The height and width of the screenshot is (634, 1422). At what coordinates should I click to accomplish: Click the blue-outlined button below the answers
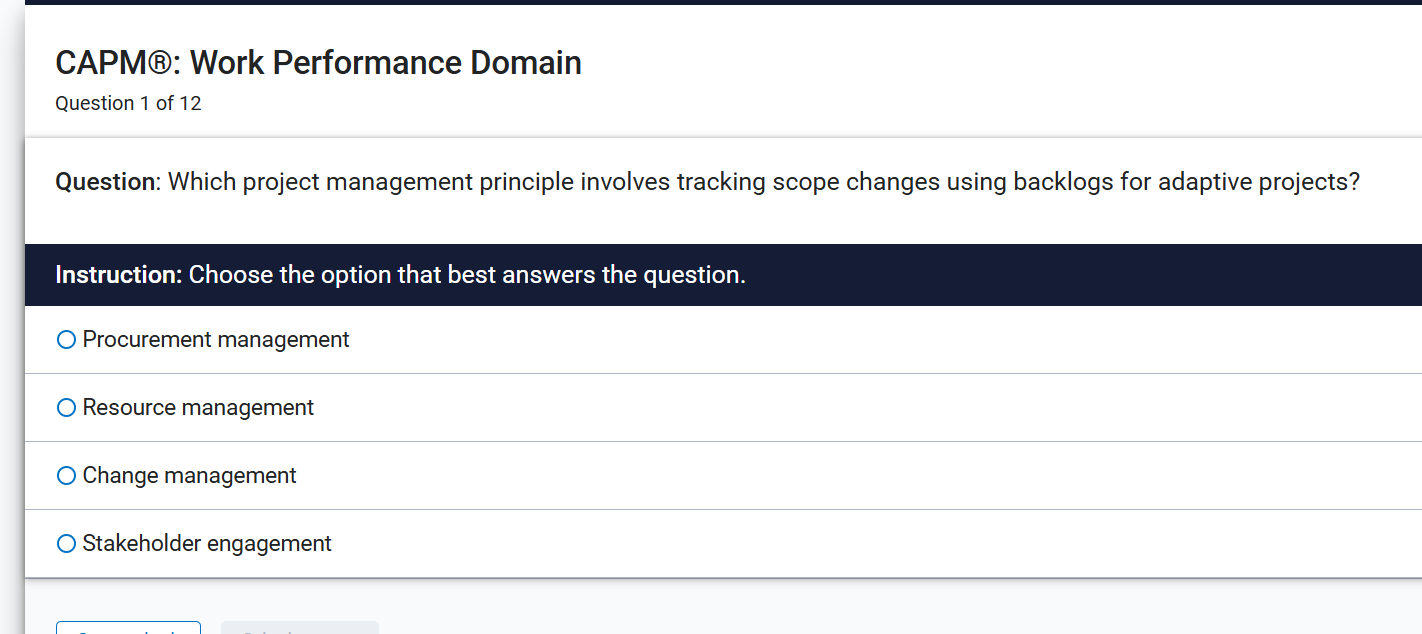pos(128,628)
